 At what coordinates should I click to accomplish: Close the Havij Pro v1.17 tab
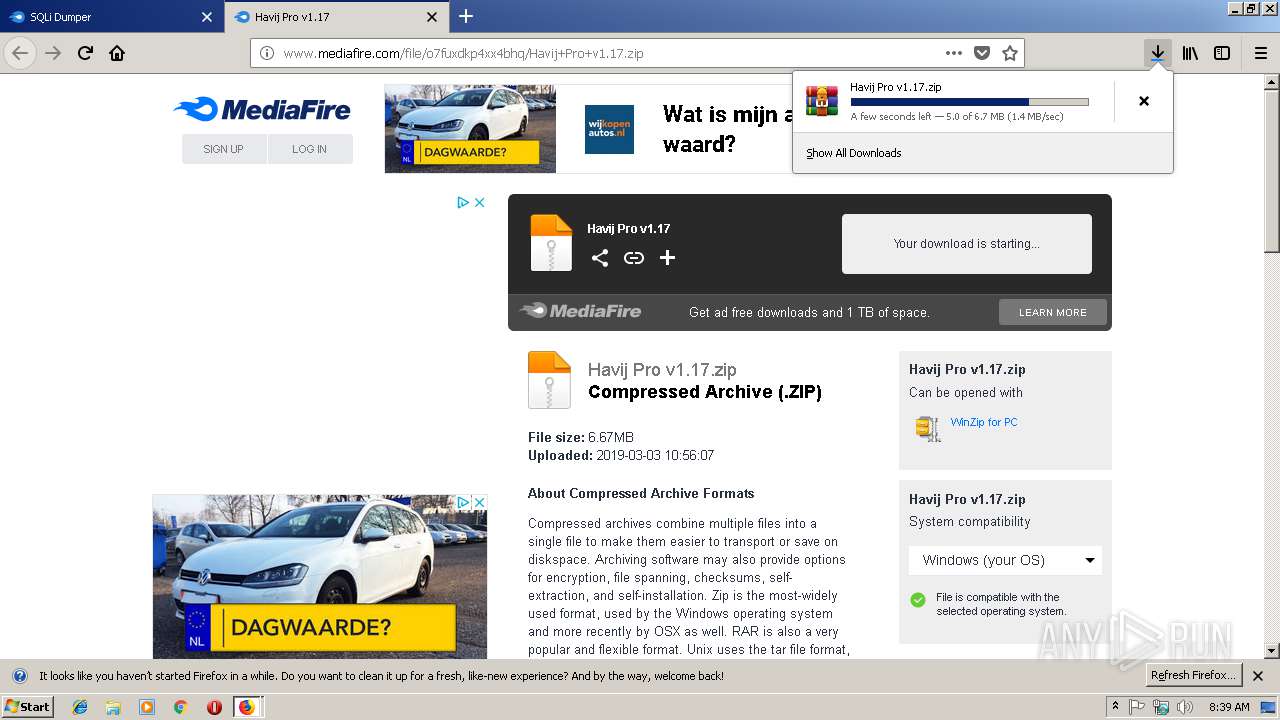click(432, 17)
